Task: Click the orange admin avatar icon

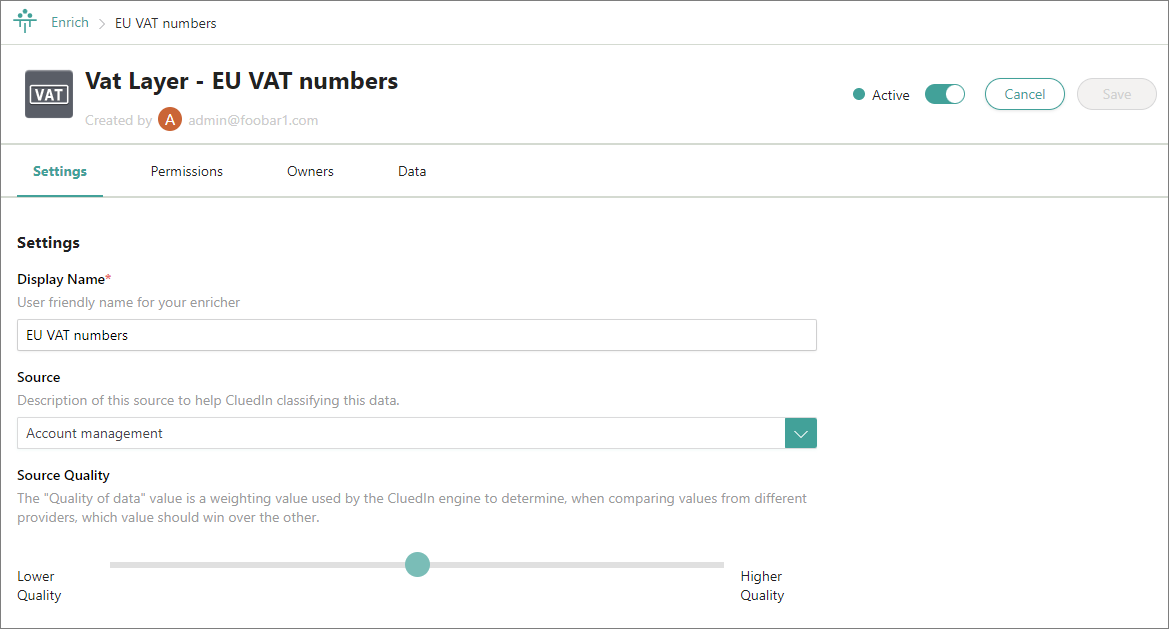Action: coord(170,120)
